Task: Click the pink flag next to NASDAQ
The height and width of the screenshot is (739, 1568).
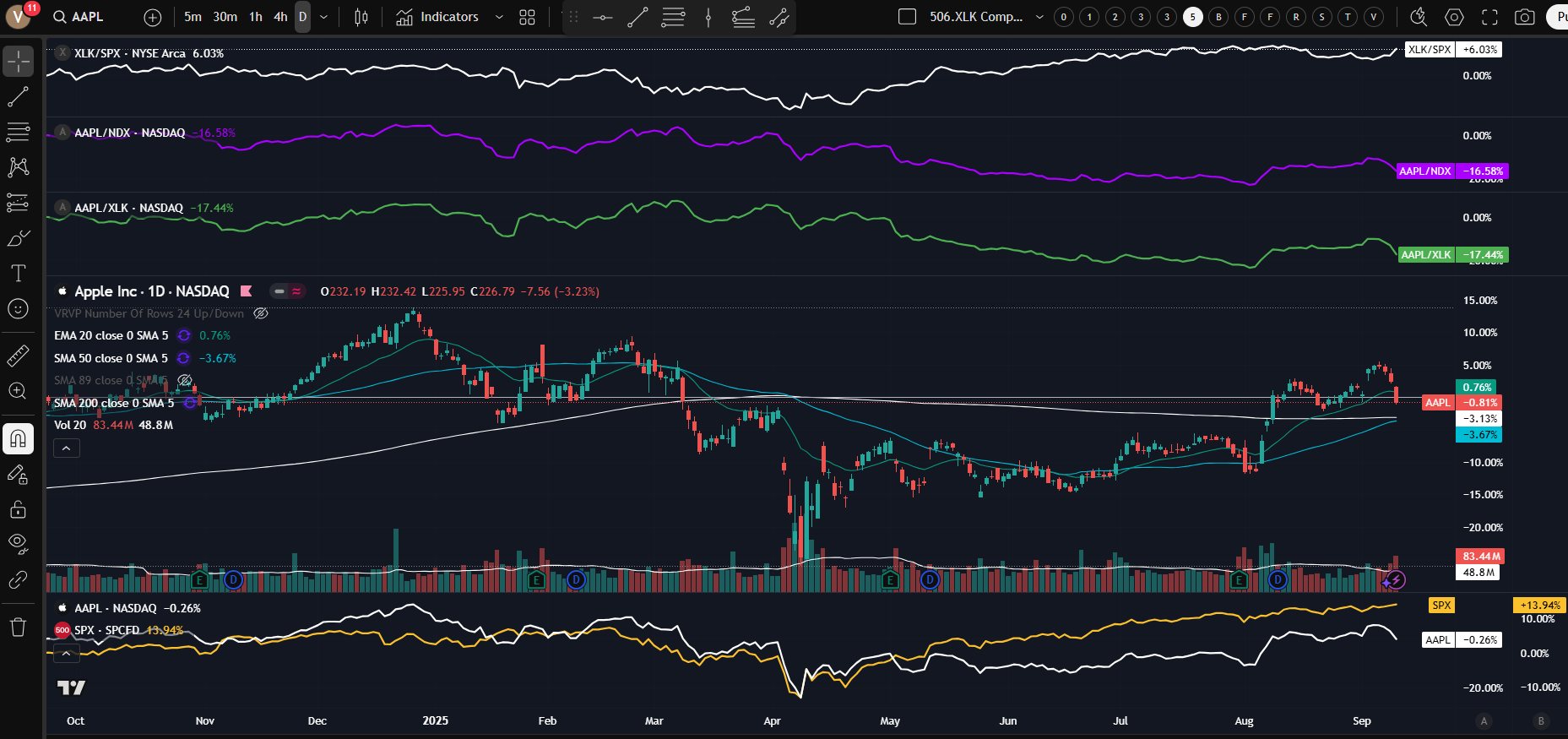Action: click(x=247, y=291)
